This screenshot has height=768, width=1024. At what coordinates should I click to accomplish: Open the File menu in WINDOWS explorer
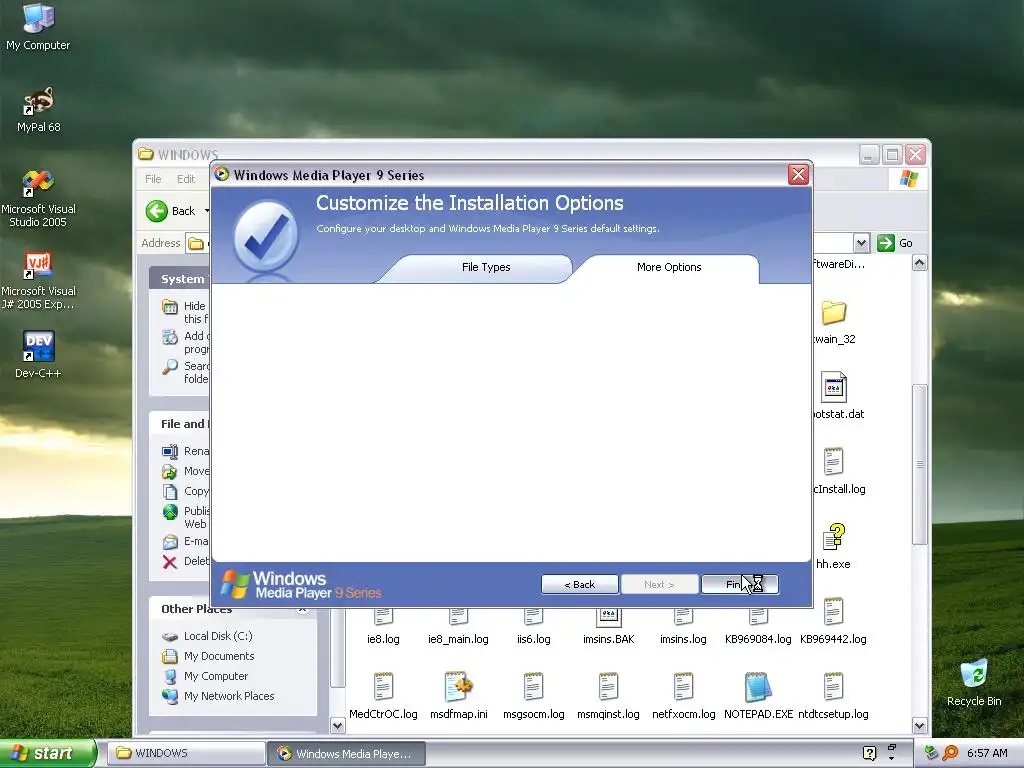tap(153, 179)
